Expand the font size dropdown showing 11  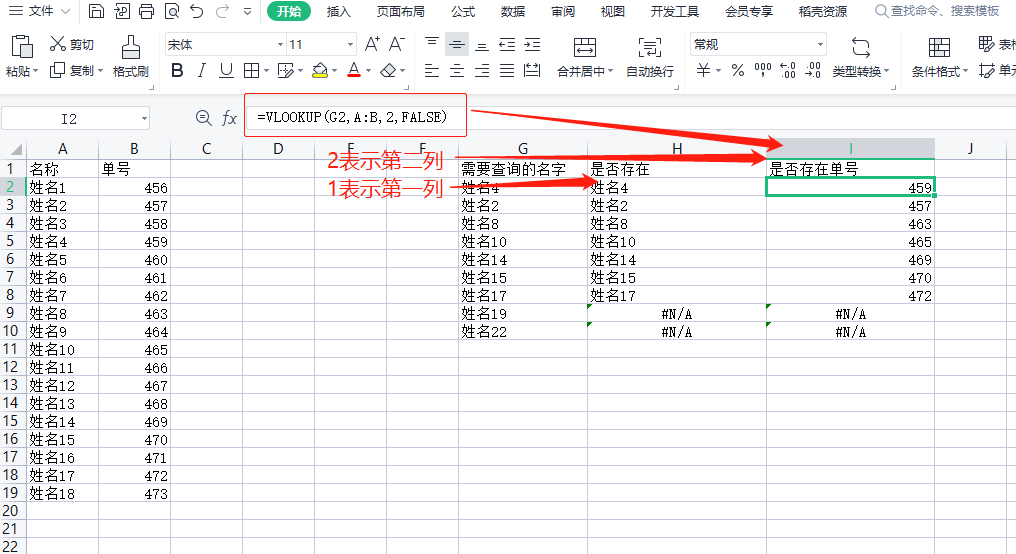[x=350, y=45]
